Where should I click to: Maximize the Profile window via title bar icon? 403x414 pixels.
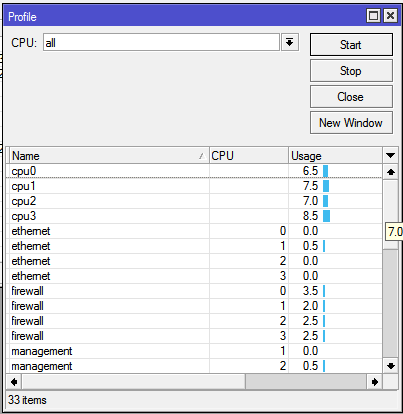point(373,16)
